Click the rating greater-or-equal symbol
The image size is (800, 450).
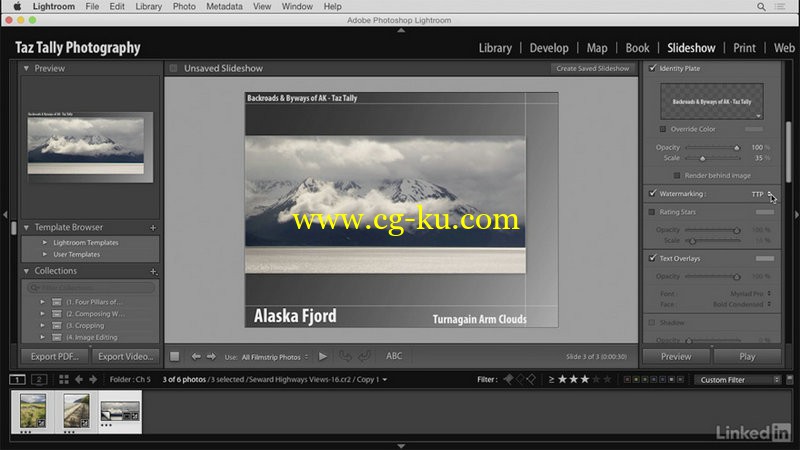pyautogui.click(x=551, y=380)
